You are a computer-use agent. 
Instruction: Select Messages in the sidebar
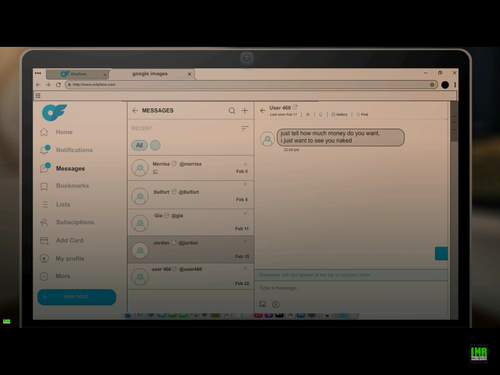(70, 169)
